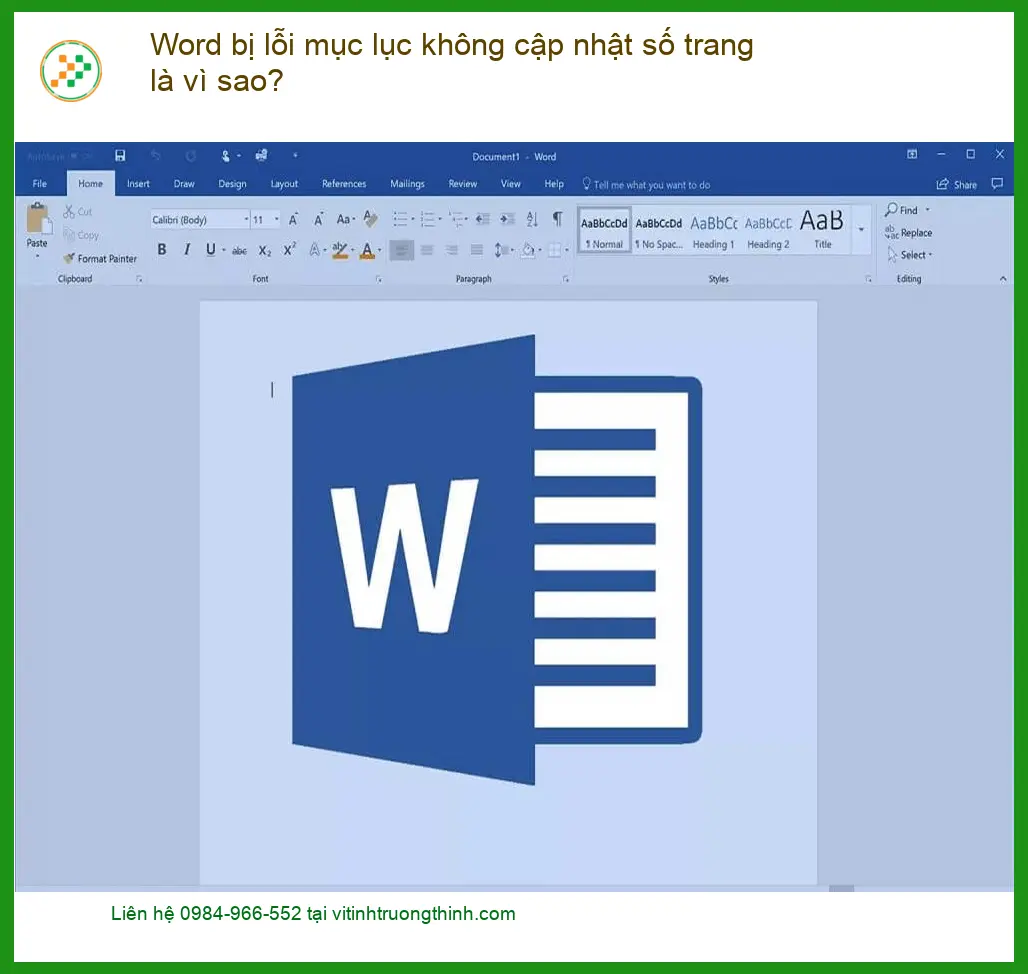This screenshot has height=974, width=1028.
Task: Switch to the Design tab
Action: coord(232,184)
